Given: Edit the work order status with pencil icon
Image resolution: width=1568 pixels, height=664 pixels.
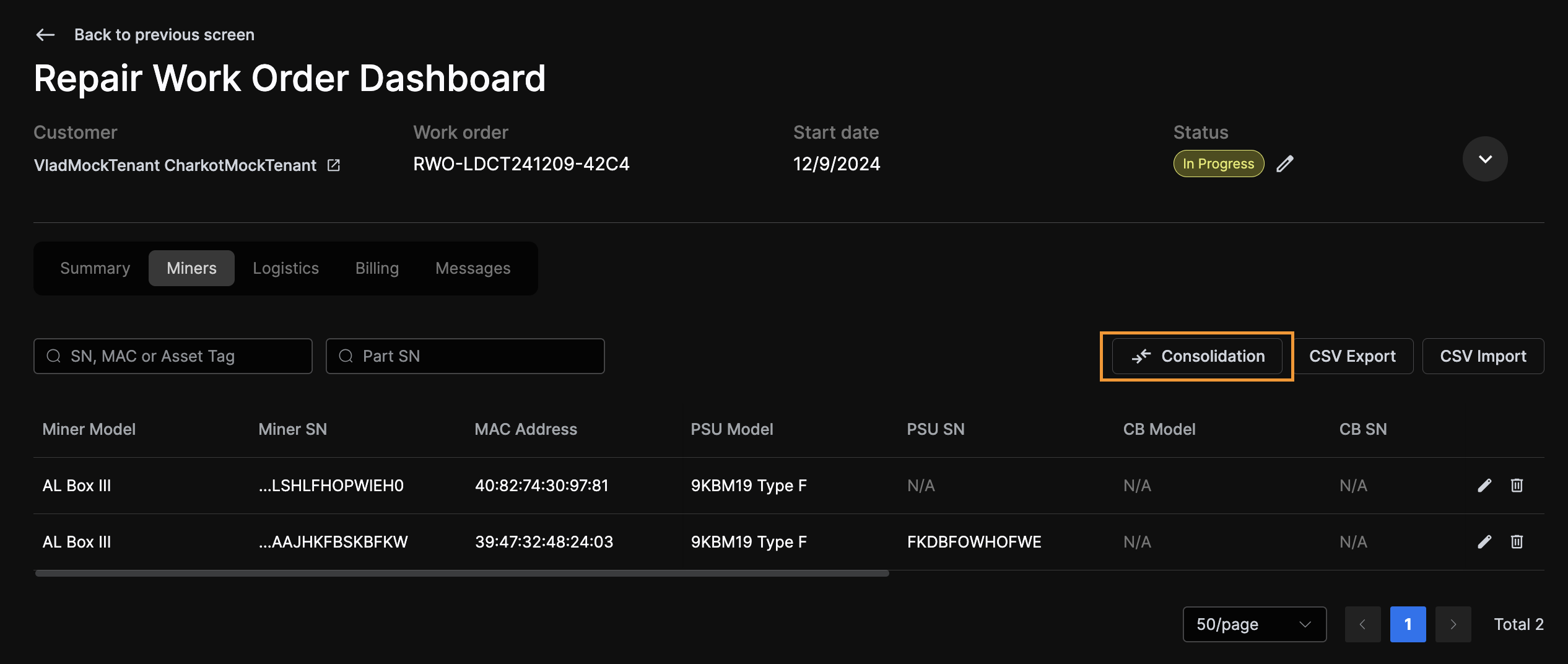Looking at the screenshot, I should pos(1286,164).
